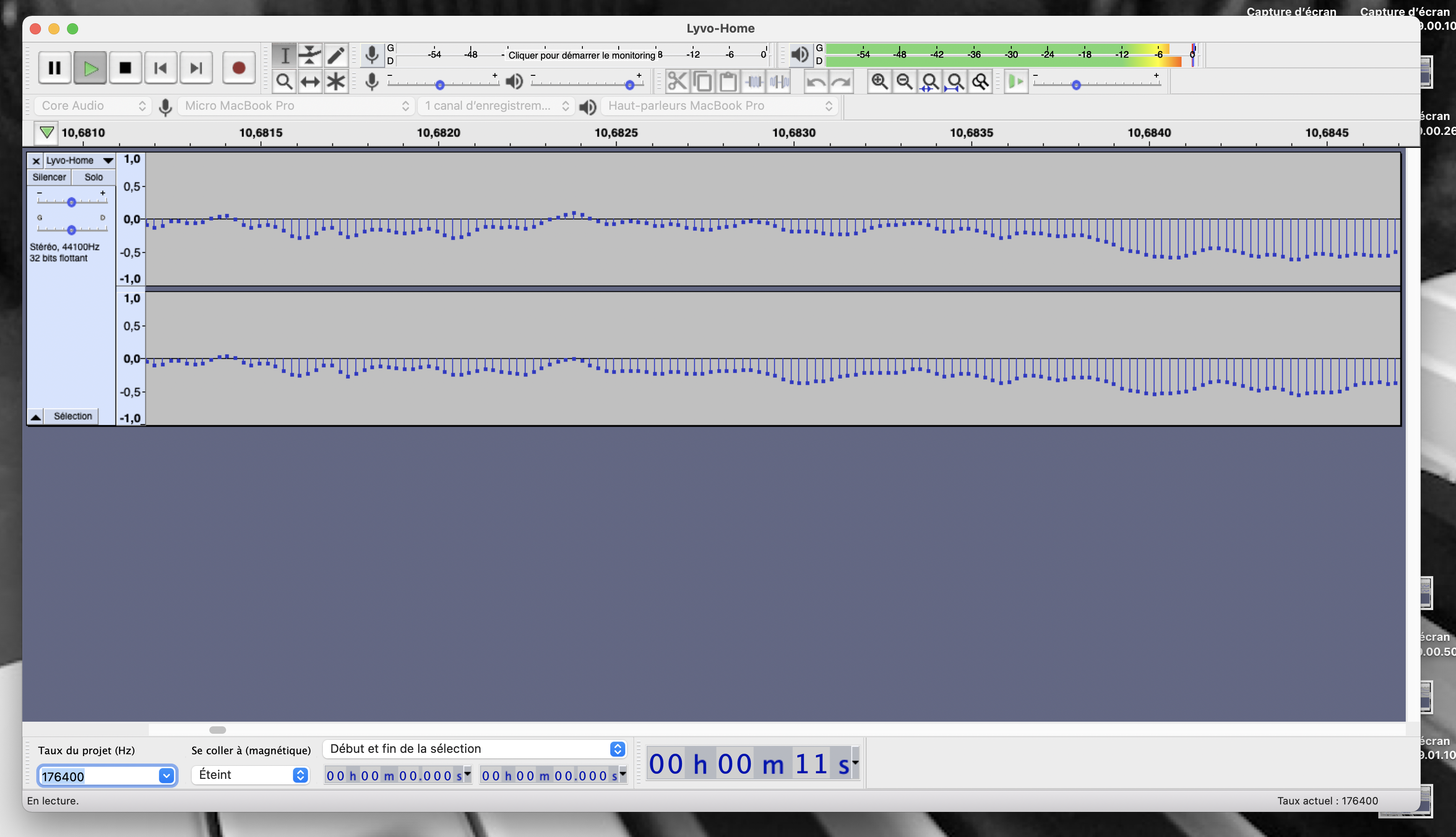The width and height of the screenshot is (1456, 837).
Task: Stop playback with the Stop button
Action: pos(125,68)
